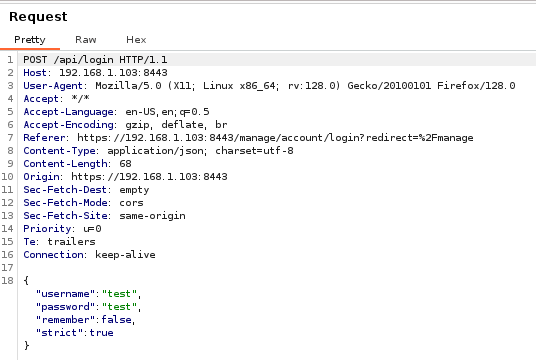
Task: Click the "test" value of username
Action: click(x=119, y=294)
